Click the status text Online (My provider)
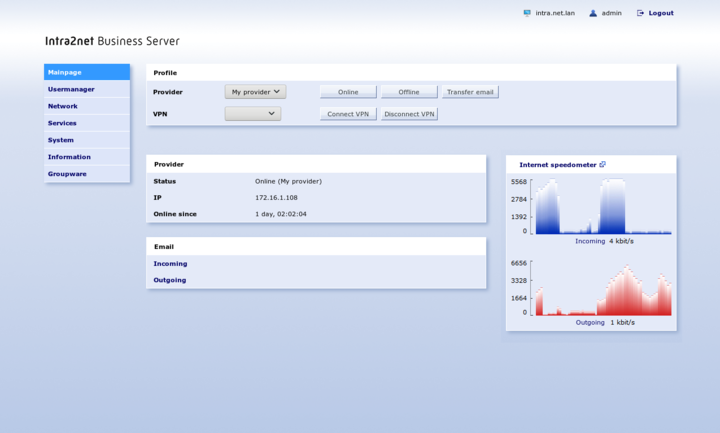Viewport: 720px width, 433px height. 288,181
